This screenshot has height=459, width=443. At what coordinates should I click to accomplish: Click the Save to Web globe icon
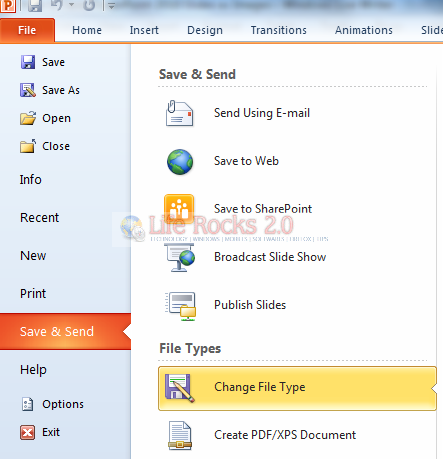(180, 162)
